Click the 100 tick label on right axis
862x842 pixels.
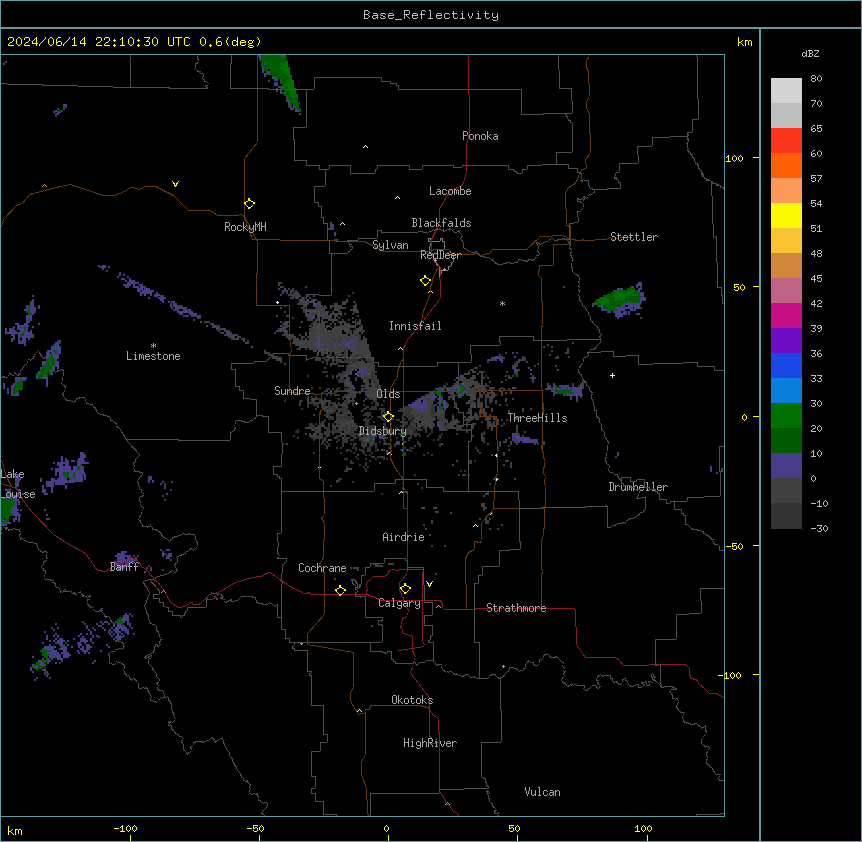pos(734,158)
